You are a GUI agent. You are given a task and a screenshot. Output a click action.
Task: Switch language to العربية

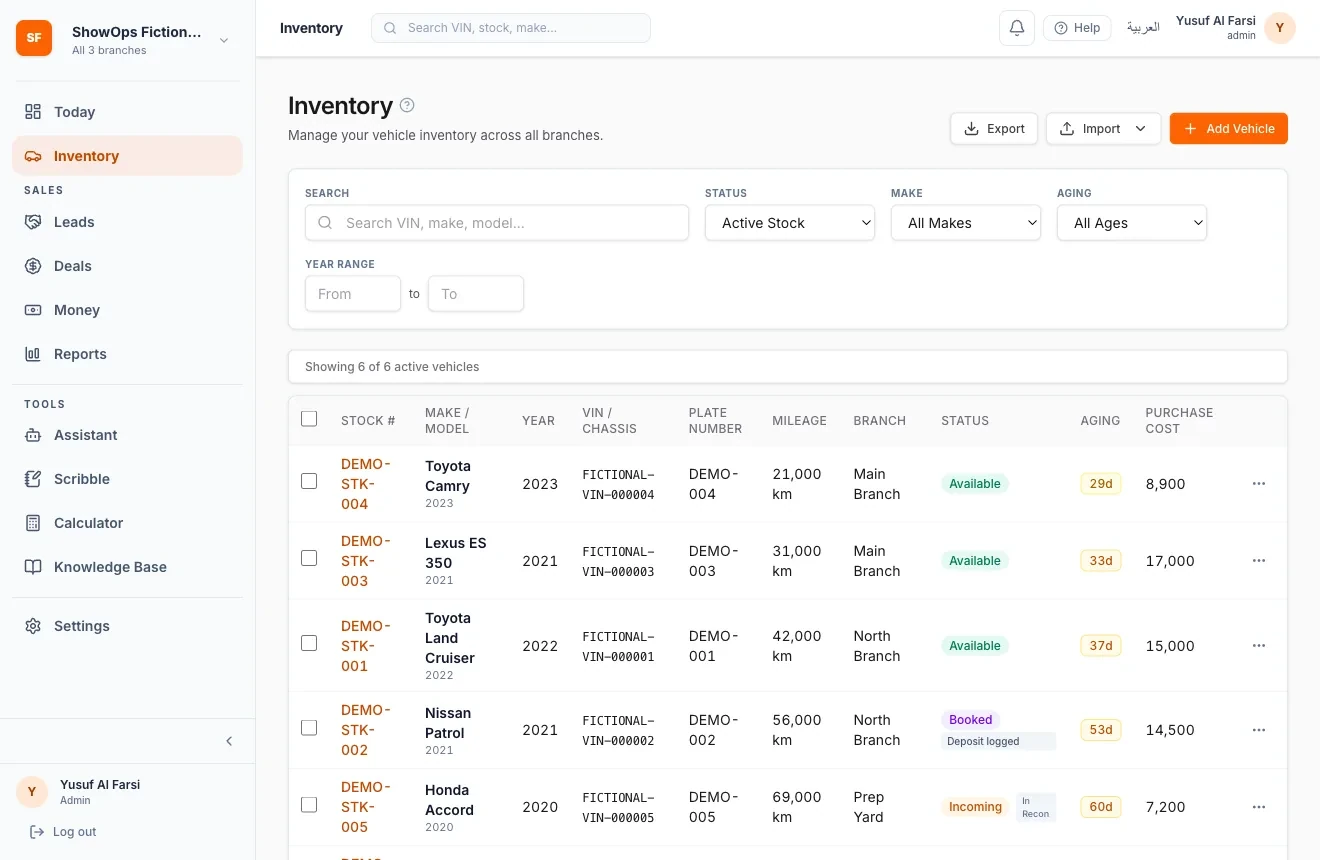[x=1143, y=28]
